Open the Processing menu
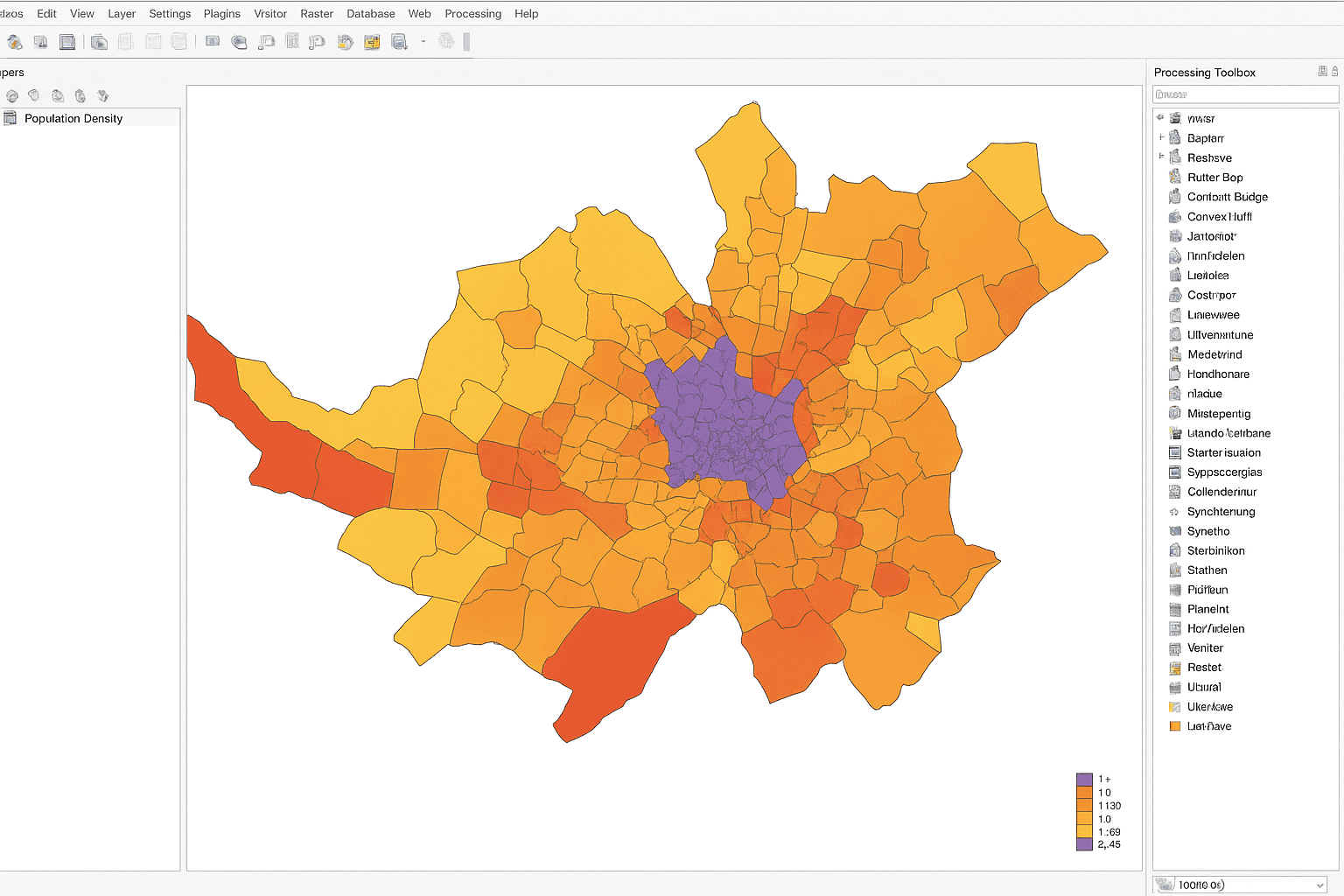Image resolution: width=1344 pixels, height=896 pixels. click(472, 14)
